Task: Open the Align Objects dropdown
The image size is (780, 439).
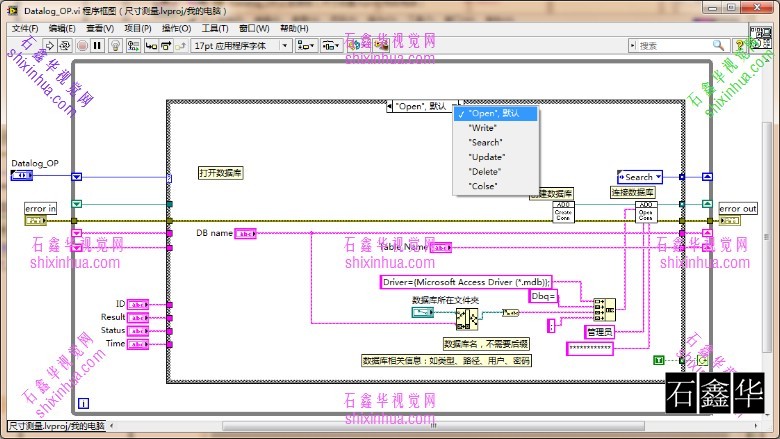Action: (x=304, y=45)
